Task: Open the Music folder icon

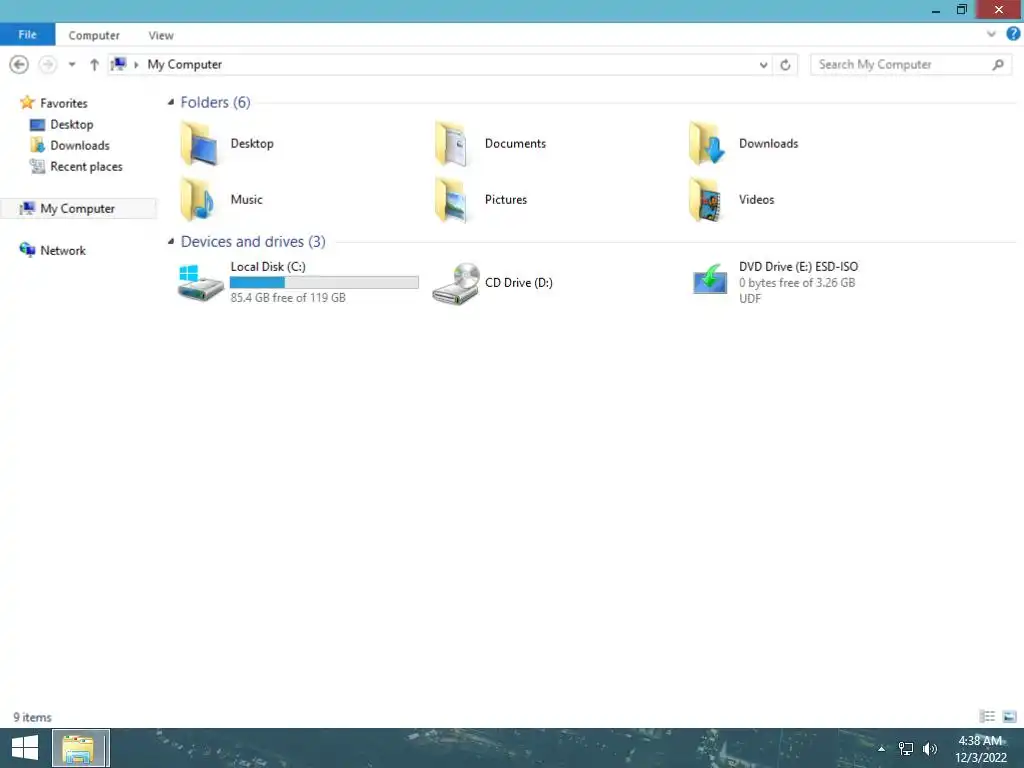Action: (199, 200)
